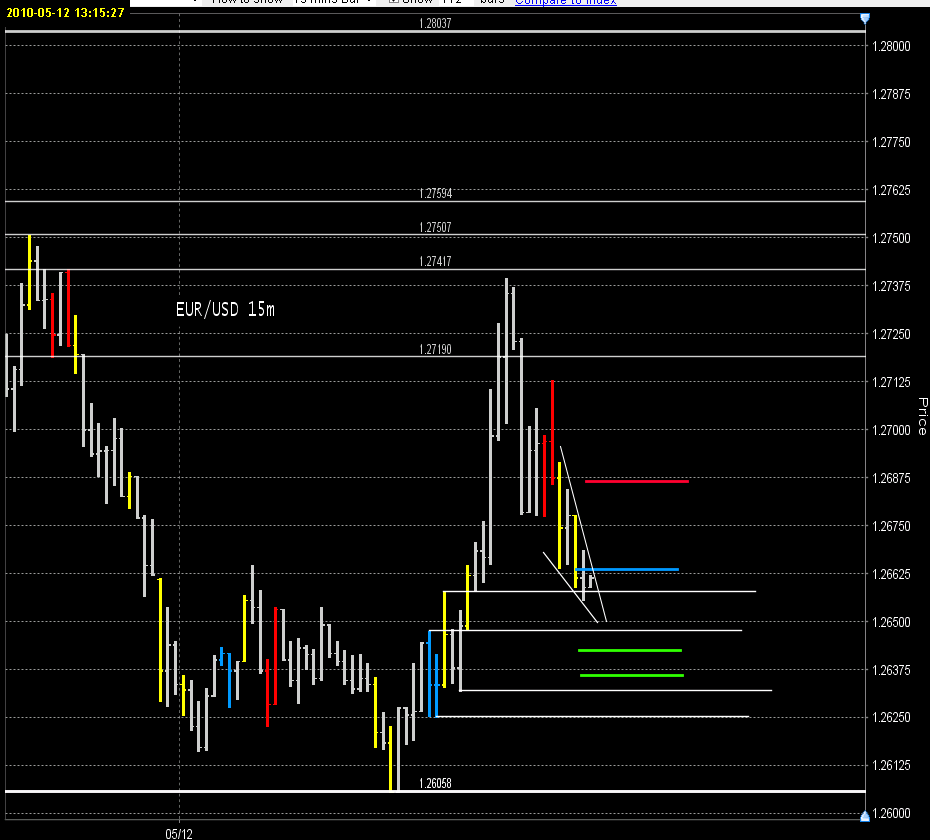930x840 pixels.
Task: Click the 1.27375 price axis value
Action: pos(891,286)
